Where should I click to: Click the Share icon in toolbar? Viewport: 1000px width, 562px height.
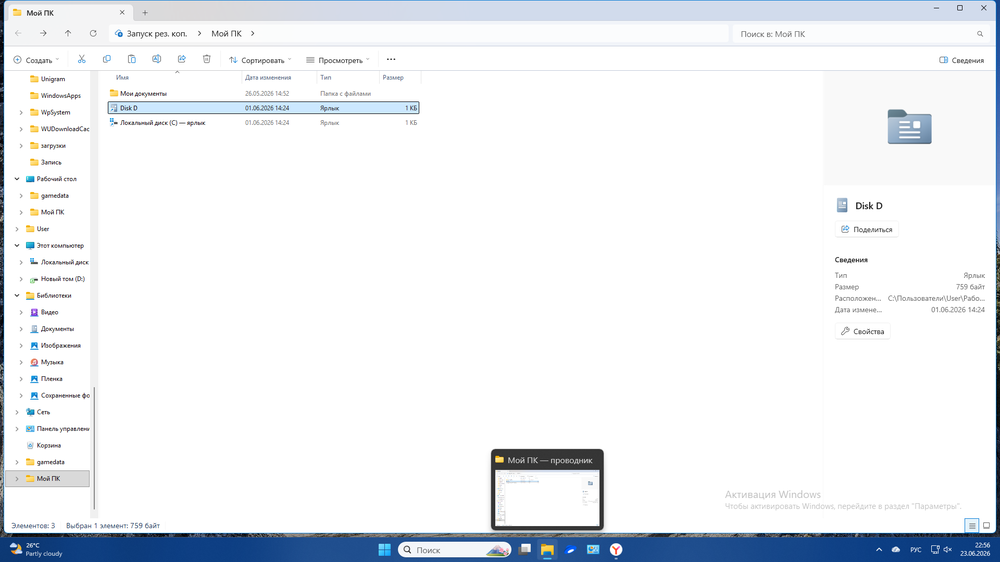coord(182,59)
